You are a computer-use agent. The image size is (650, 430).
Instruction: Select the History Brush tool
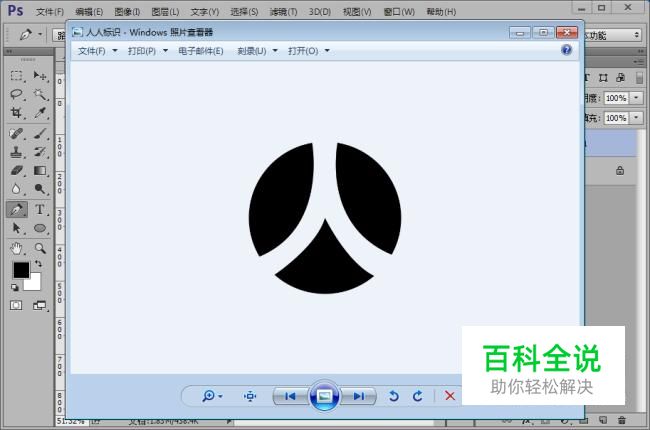40,152
